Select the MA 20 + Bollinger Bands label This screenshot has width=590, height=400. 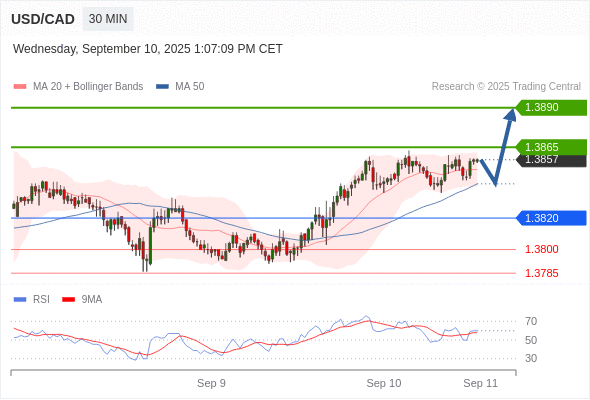click(88, 87)
